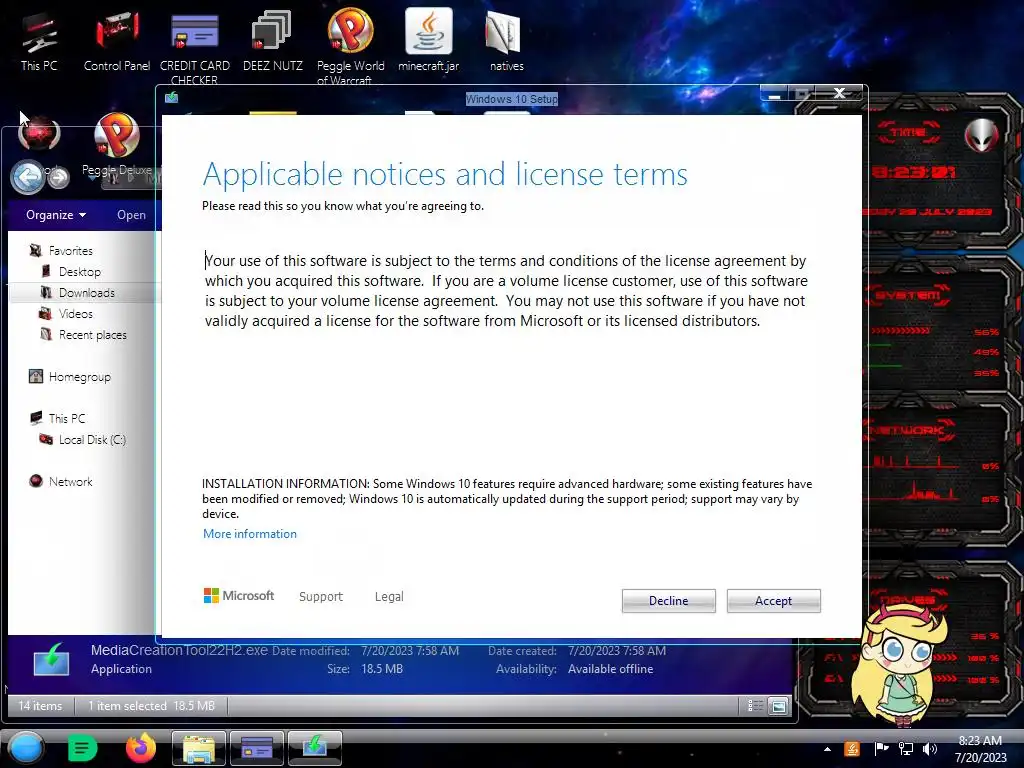Open the Organize menu dropdown
Image resolution: width=1024 pixels, height=768 pixels.
tap(56, 215)
